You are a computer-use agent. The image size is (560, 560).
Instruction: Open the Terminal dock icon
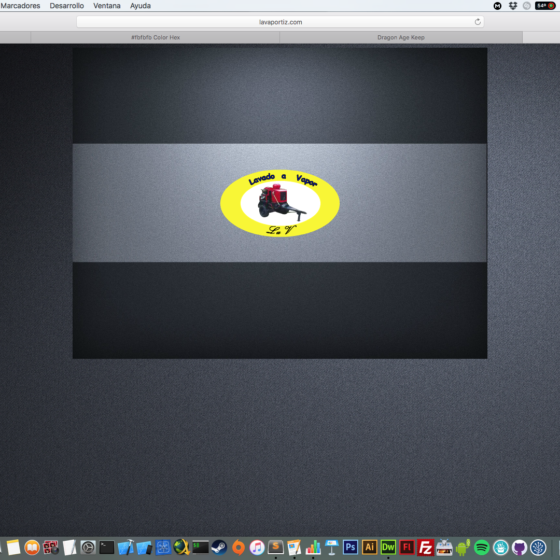[107, 547]
